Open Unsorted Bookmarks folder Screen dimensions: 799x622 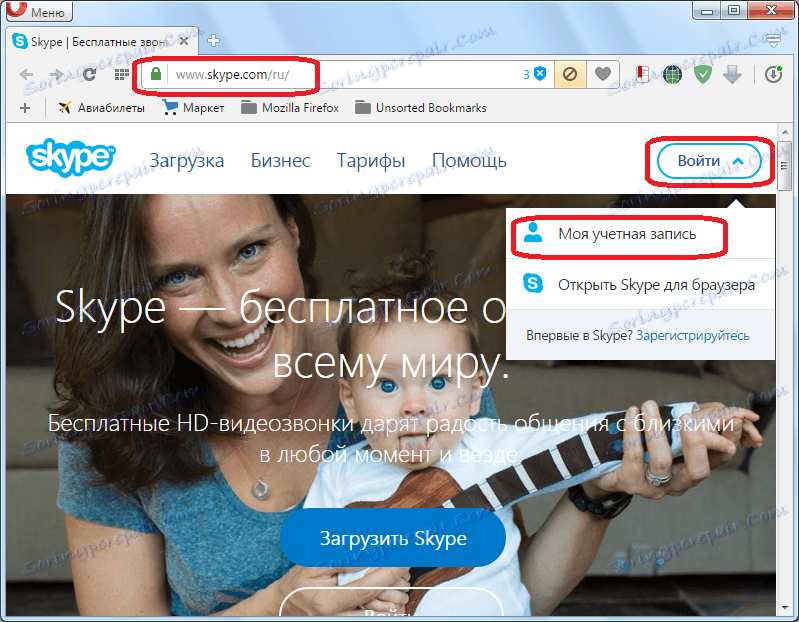pyautogui.click(x=420, y=108)
